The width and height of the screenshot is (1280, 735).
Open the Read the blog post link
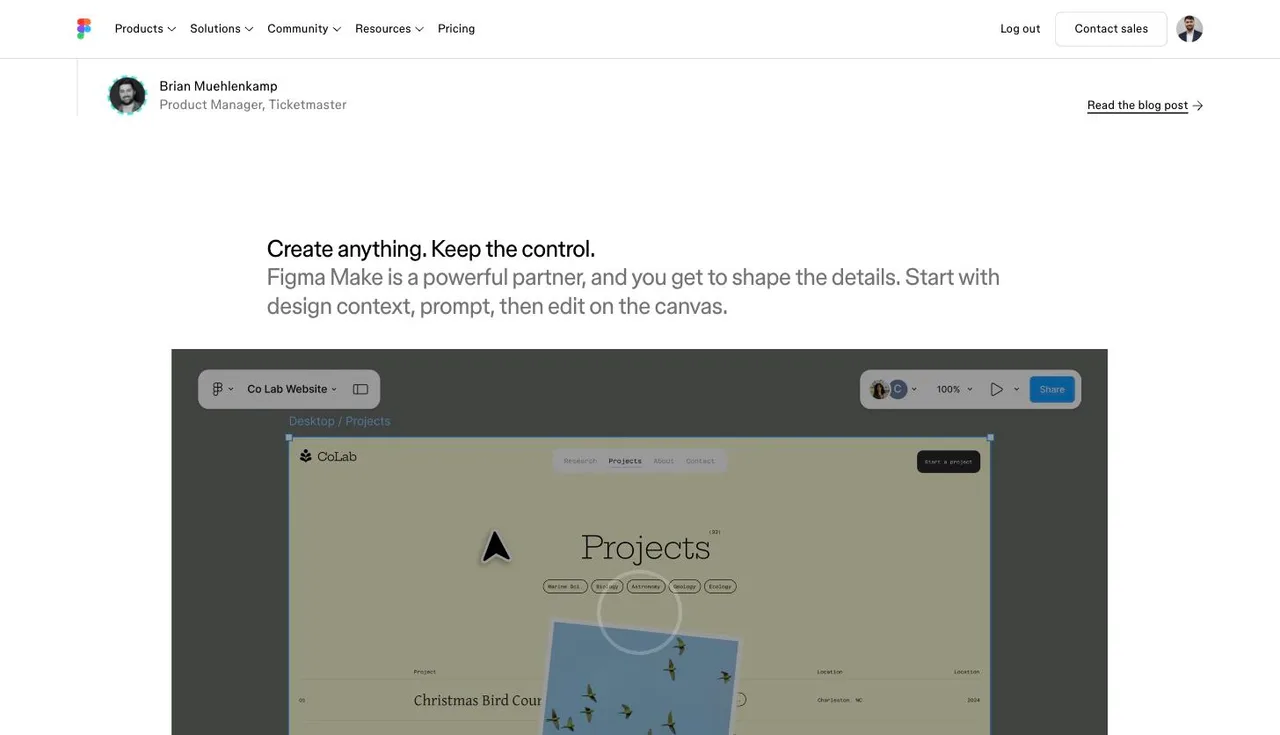[1137, 105]
